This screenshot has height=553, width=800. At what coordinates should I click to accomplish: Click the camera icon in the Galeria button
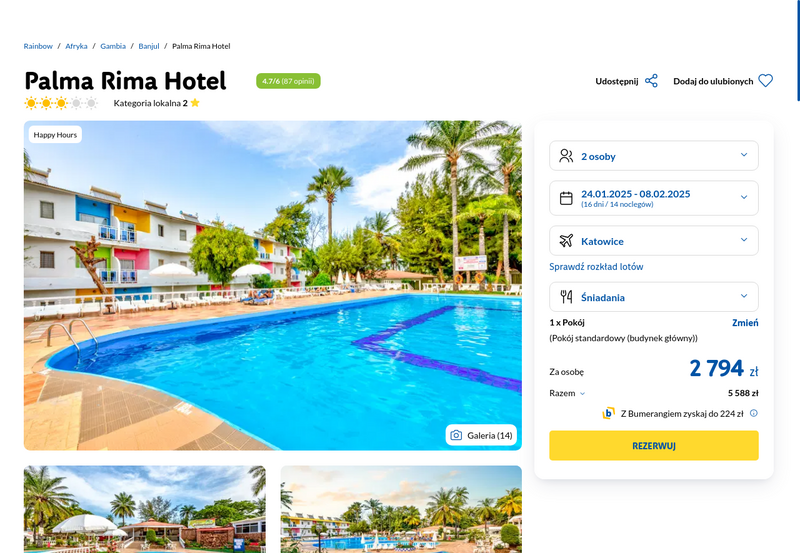(456, 435)
